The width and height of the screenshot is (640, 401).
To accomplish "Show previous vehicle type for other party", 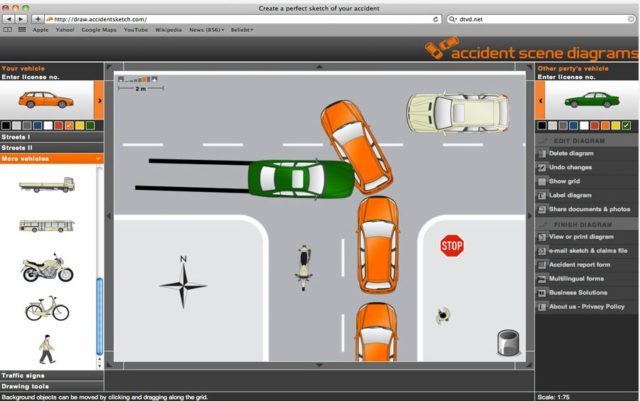I will tap(540, 100).
